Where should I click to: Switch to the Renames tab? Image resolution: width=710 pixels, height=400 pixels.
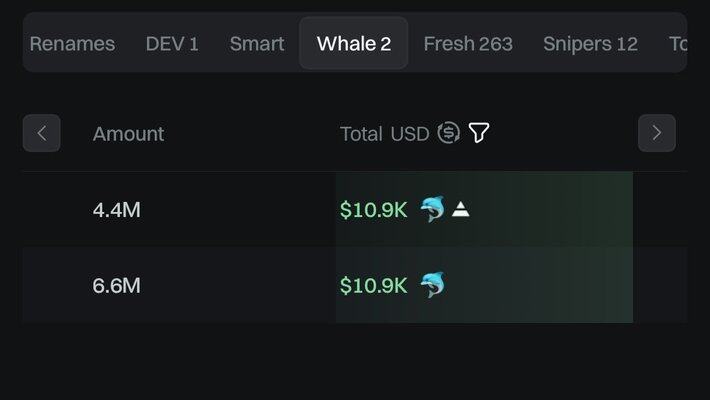point(72,44)
